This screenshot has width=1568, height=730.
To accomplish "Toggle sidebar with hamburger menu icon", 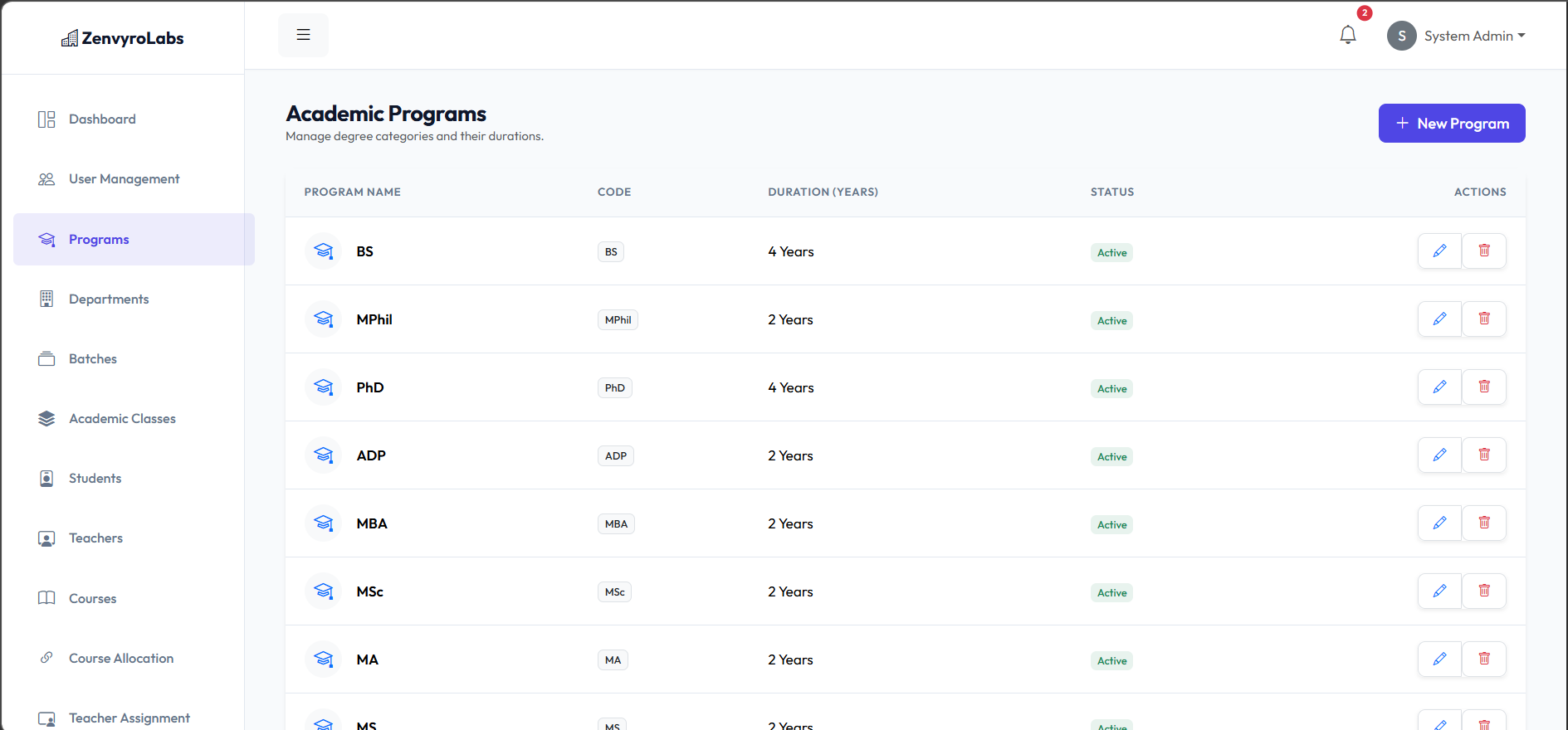I will pos(303,35).
